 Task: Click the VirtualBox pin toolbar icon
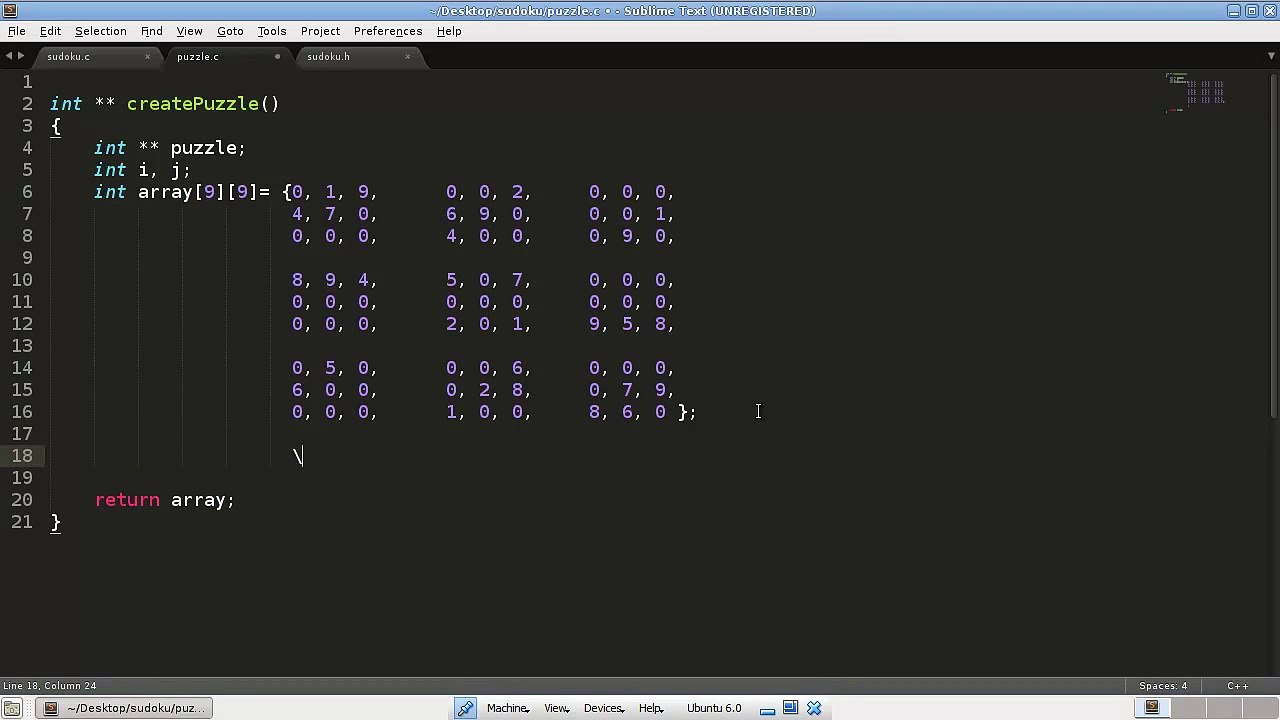click(466, 708)
